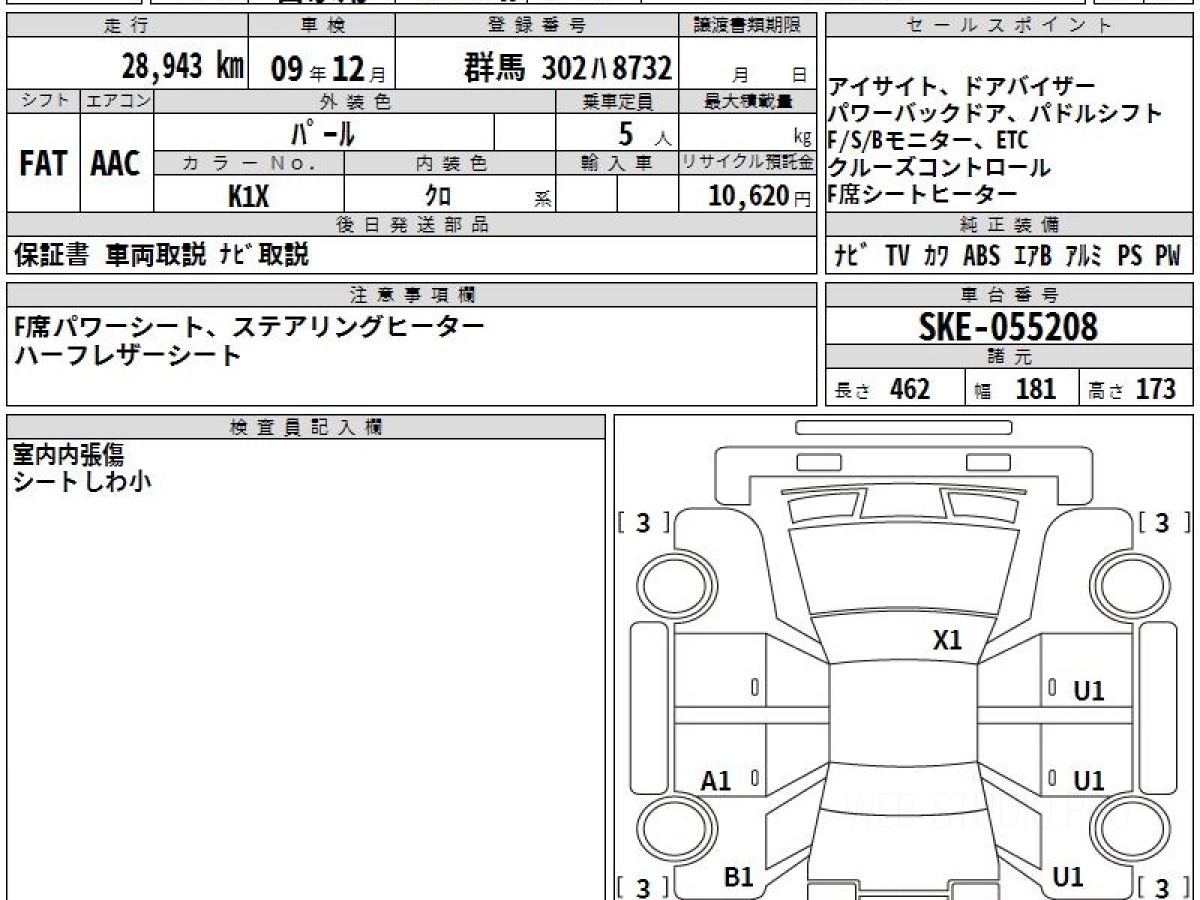1200x900 pixels.
Task: Click the 車台番号 header
Action: 1010,295
